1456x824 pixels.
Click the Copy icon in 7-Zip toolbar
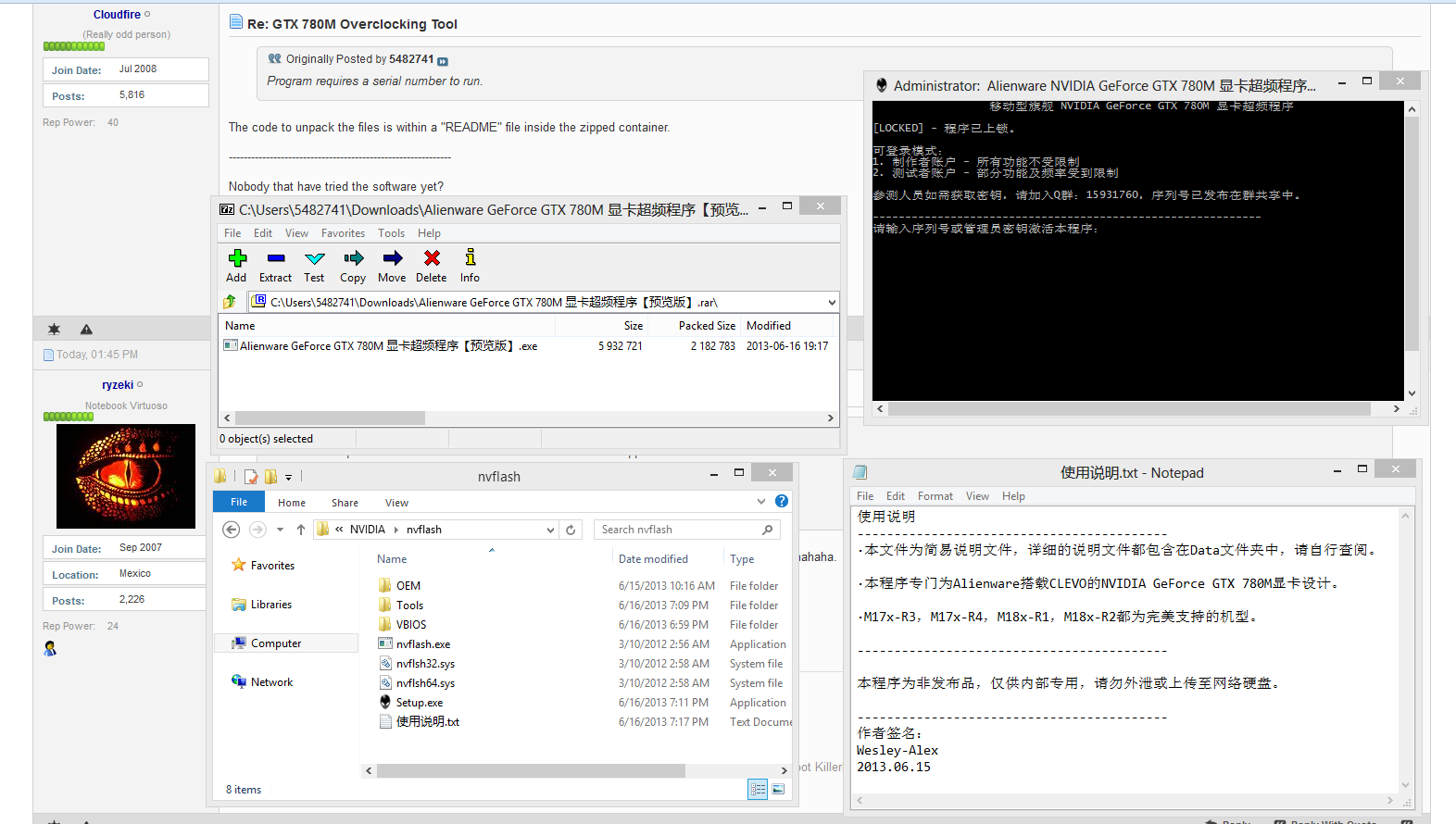tap(353, 258)
